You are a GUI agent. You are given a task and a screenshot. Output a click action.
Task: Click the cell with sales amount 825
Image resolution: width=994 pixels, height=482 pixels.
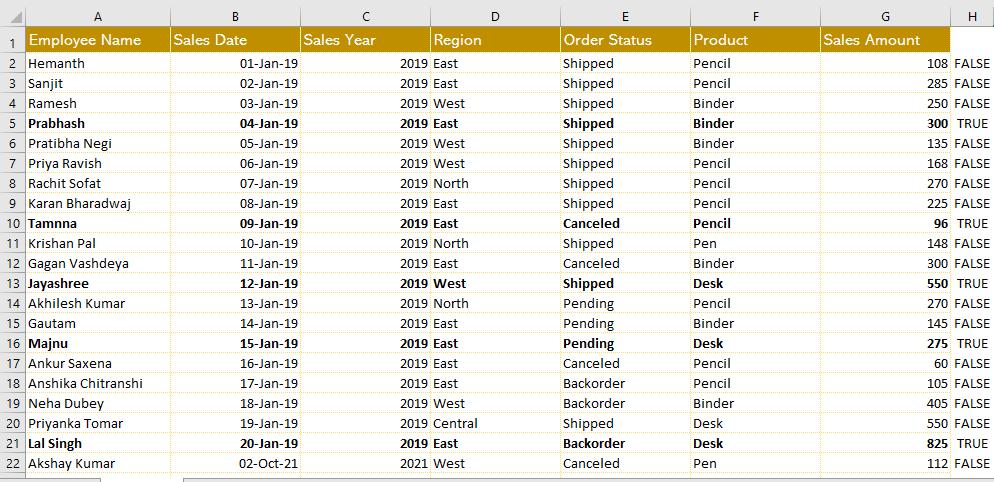click(x=885, y=443)
